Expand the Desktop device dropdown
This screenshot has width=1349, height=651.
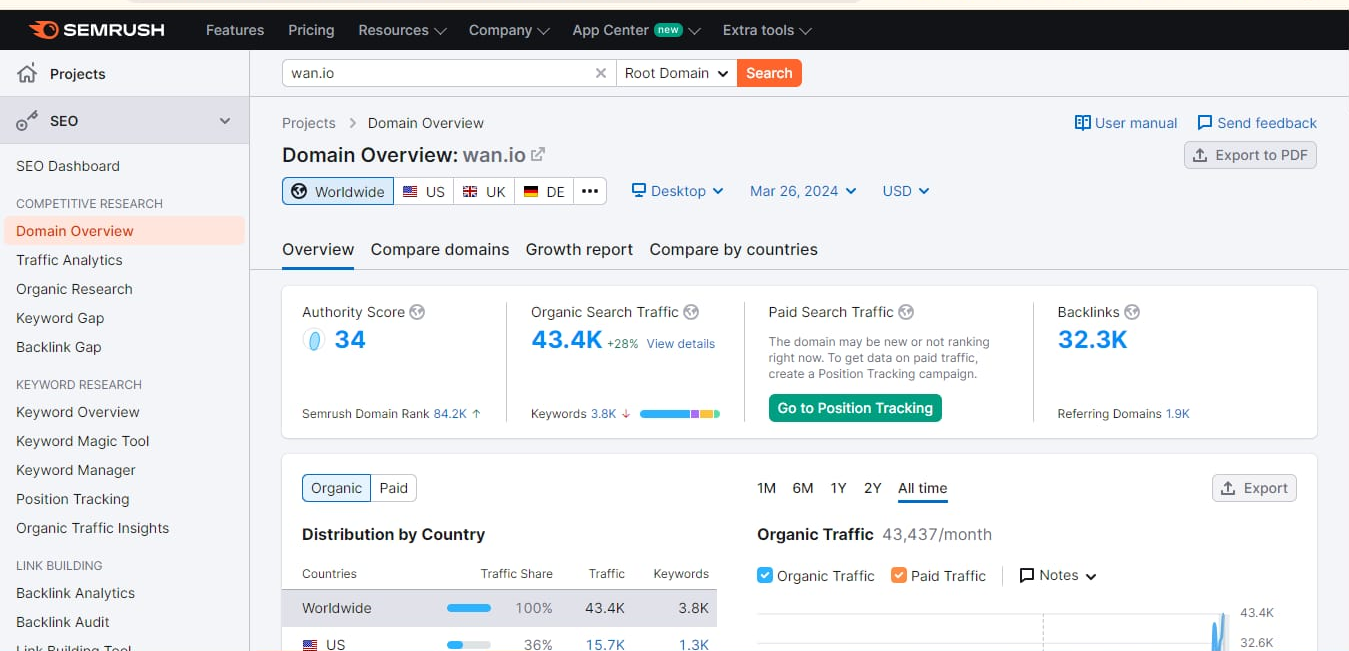pyautogui.click(x=678, y=191)
